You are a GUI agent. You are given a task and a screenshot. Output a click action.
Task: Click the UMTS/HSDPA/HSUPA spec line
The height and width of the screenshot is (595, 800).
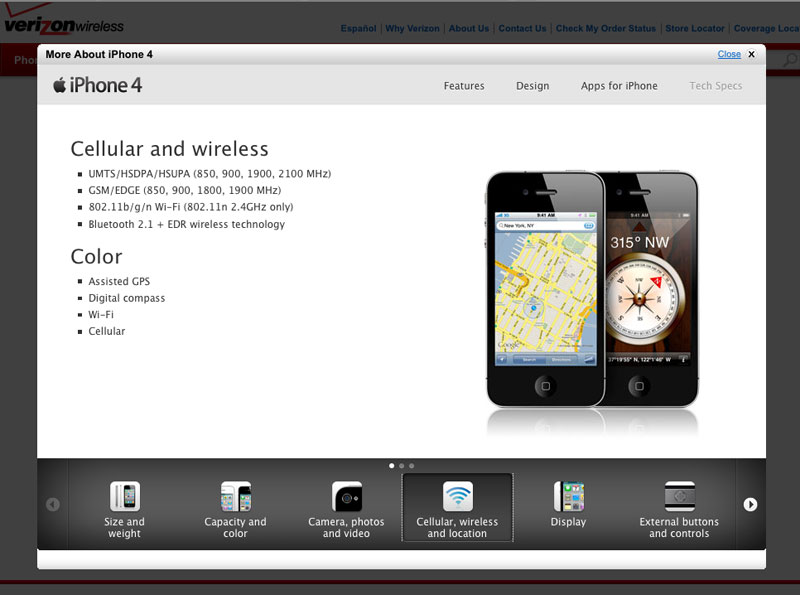(210, 173)
